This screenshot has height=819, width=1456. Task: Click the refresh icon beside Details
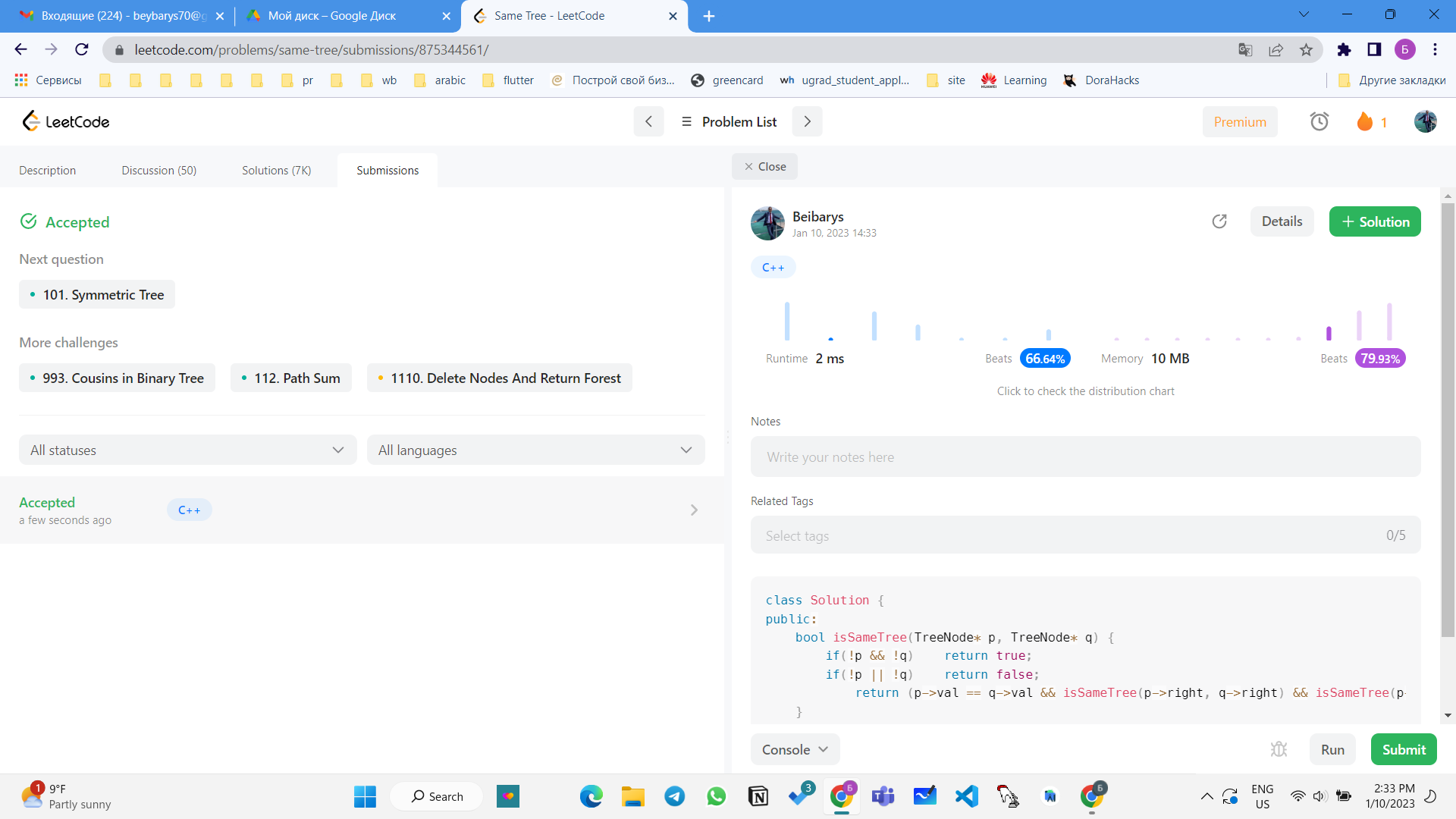1219,221
